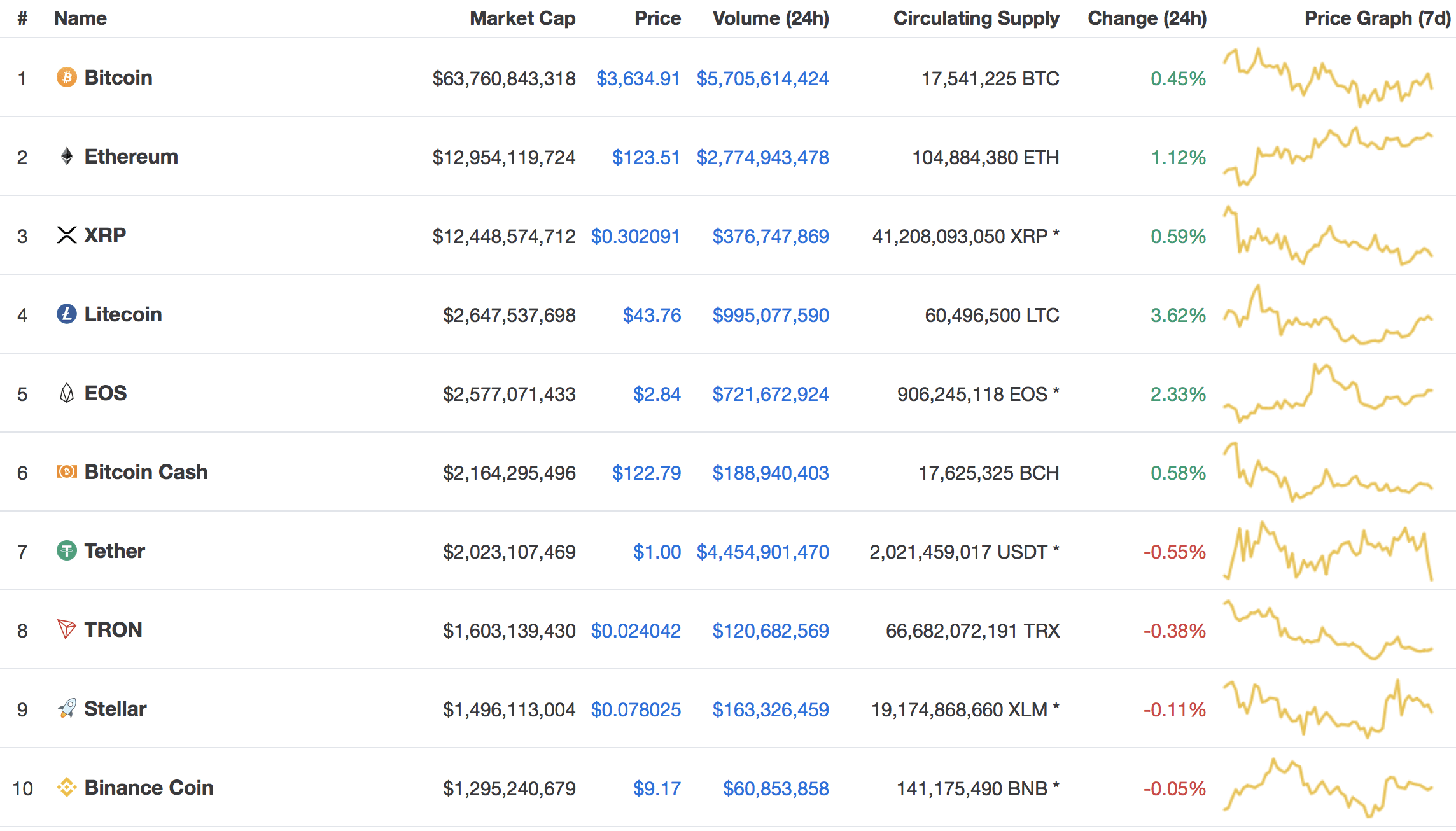This screenshot has width=1456, height=831.
Task: Open Litecoin's 7-day price graph
Action: click(1328, 314)
